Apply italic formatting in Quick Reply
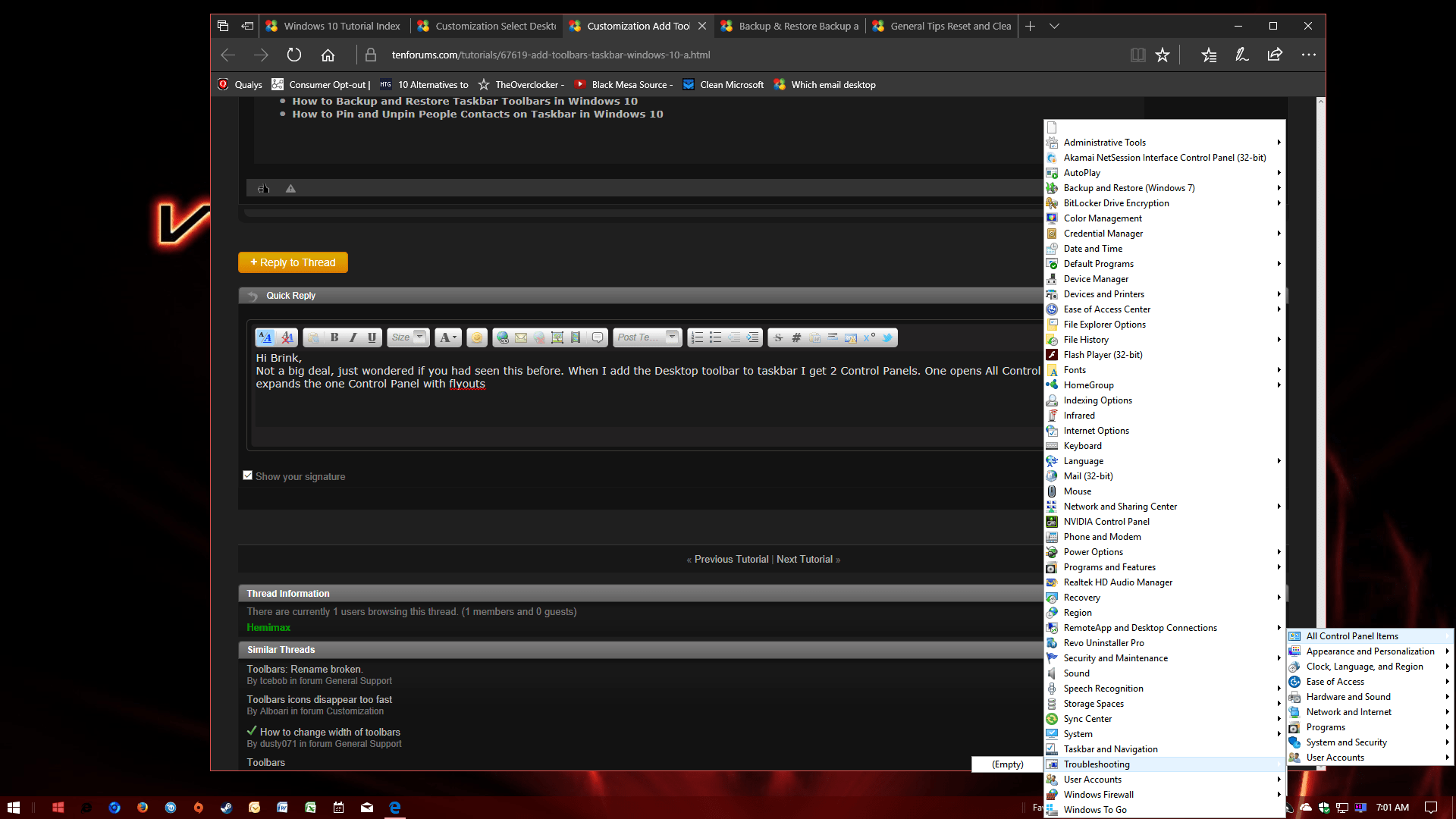 (x=353, y=337)
